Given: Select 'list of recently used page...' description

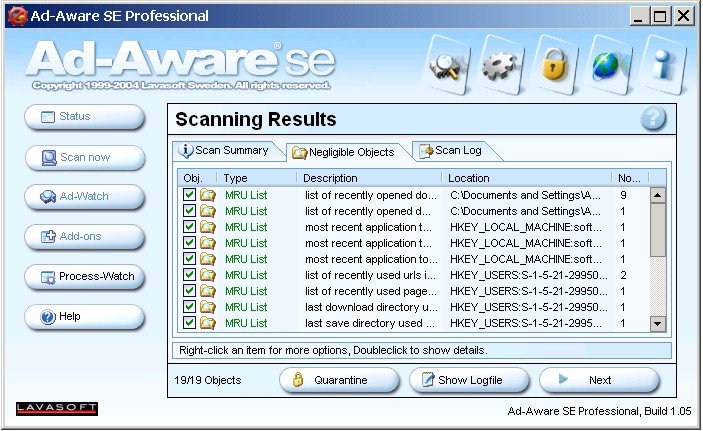Looking at the screenshot, I should (x=370, y=291).
